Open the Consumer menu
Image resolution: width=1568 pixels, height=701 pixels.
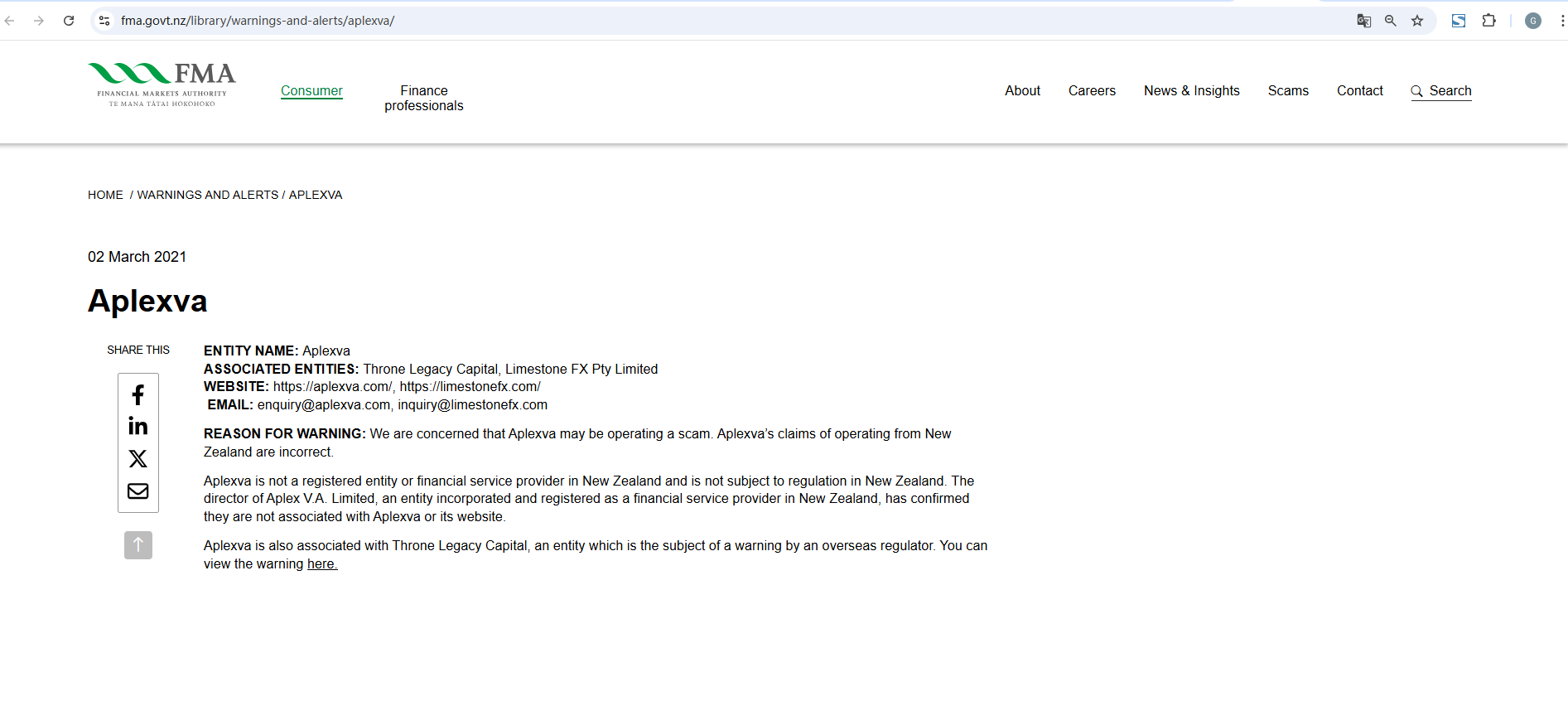[x=311, y=91]
